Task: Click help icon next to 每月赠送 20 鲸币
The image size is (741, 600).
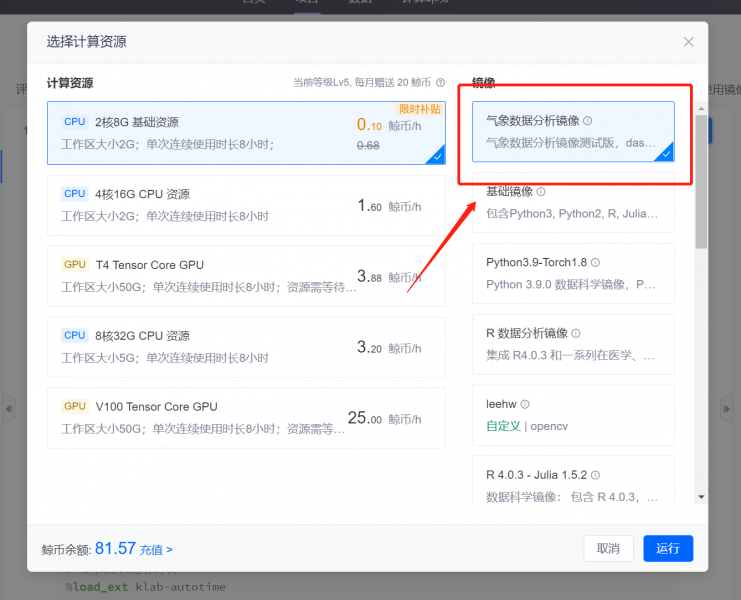Action: click(x=441, y=83)
